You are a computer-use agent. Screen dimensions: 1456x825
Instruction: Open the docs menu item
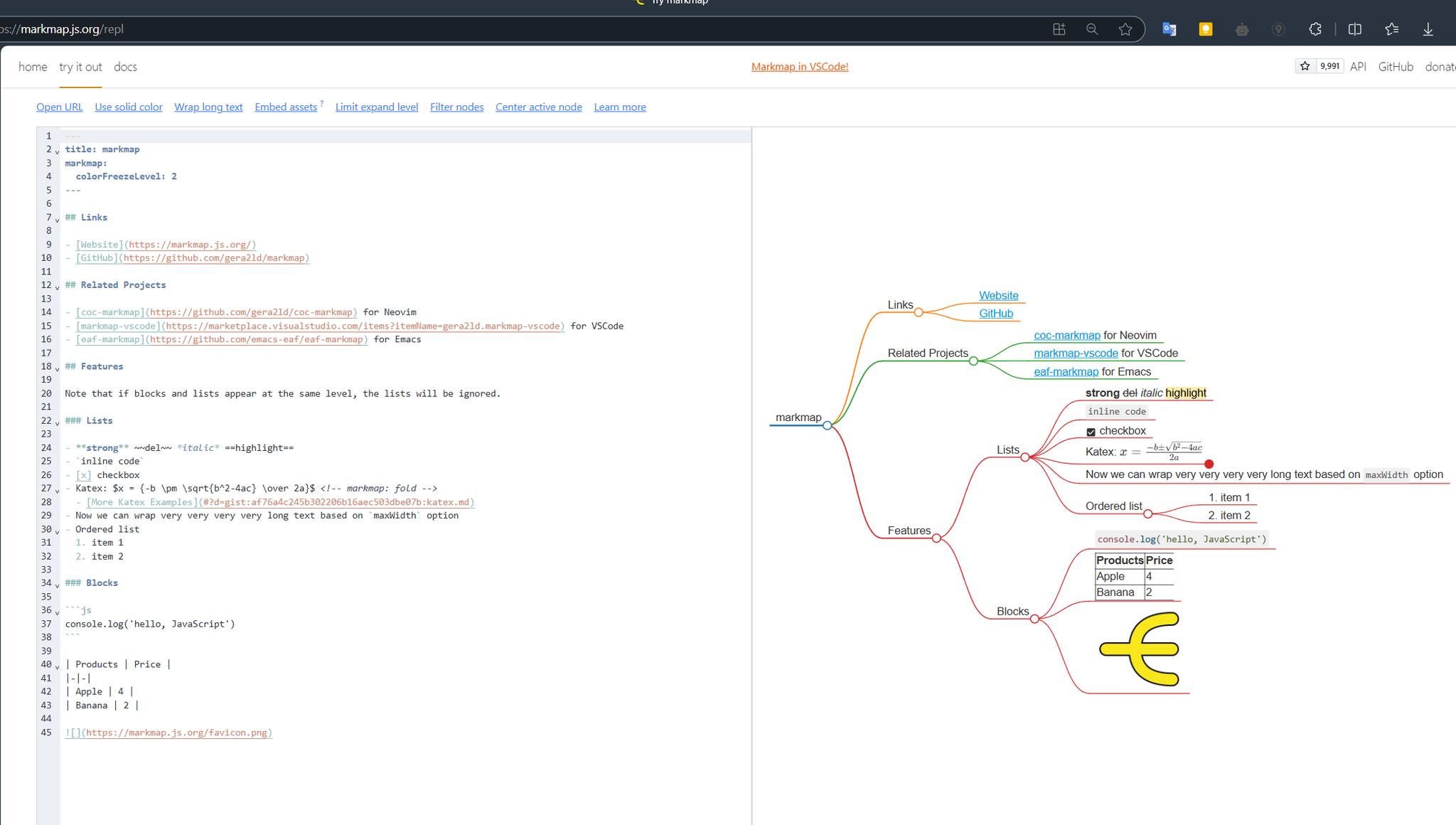point(124,66)
